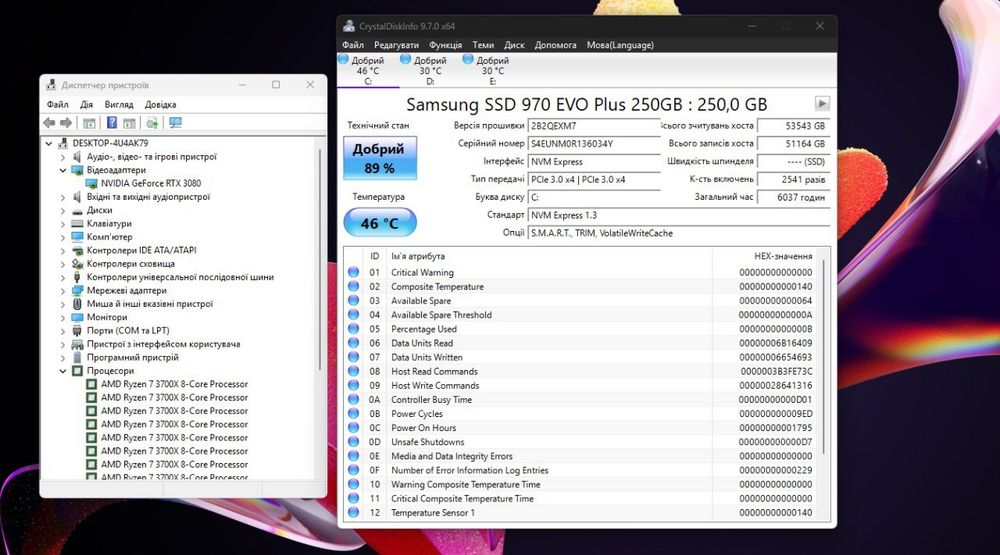The height and width of the screenshot is (555, 1000).
Task: Click the CrystalDiskInfo title bar app icon
Action: click(349, 26)
